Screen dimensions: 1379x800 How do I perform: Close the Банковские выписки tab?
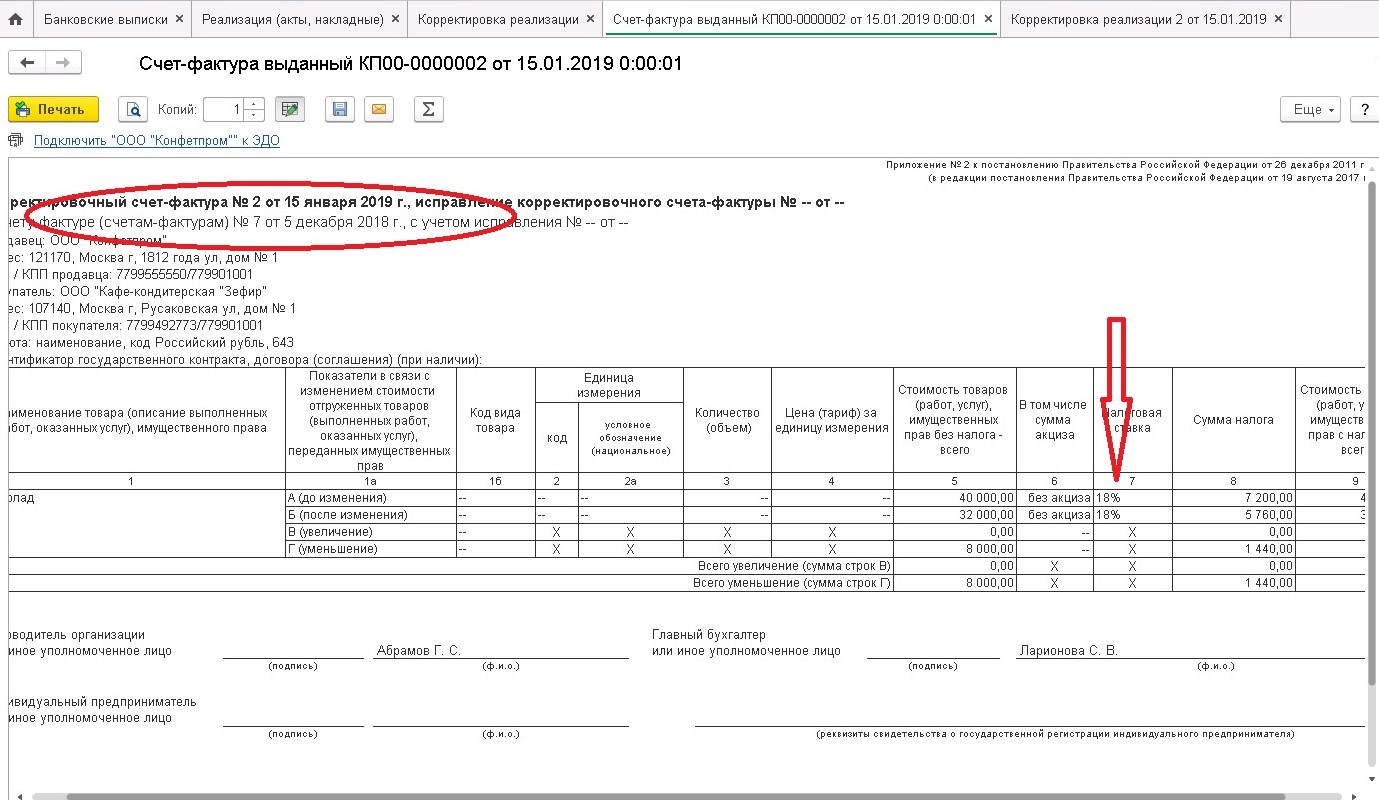(x=179, y=19)
